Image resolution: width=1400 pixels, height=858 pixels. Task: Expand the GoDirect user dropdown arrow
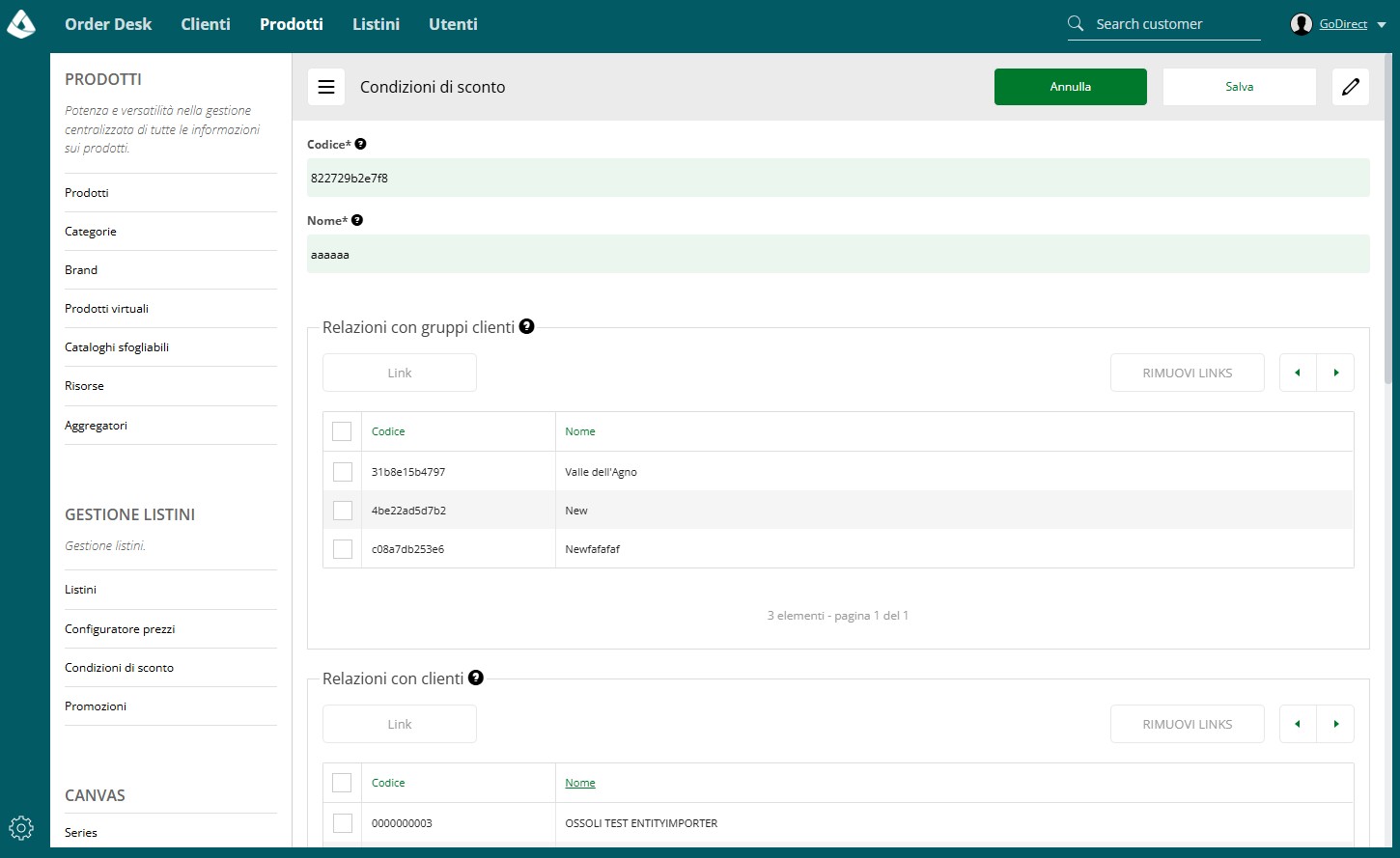pos(1381,25)
